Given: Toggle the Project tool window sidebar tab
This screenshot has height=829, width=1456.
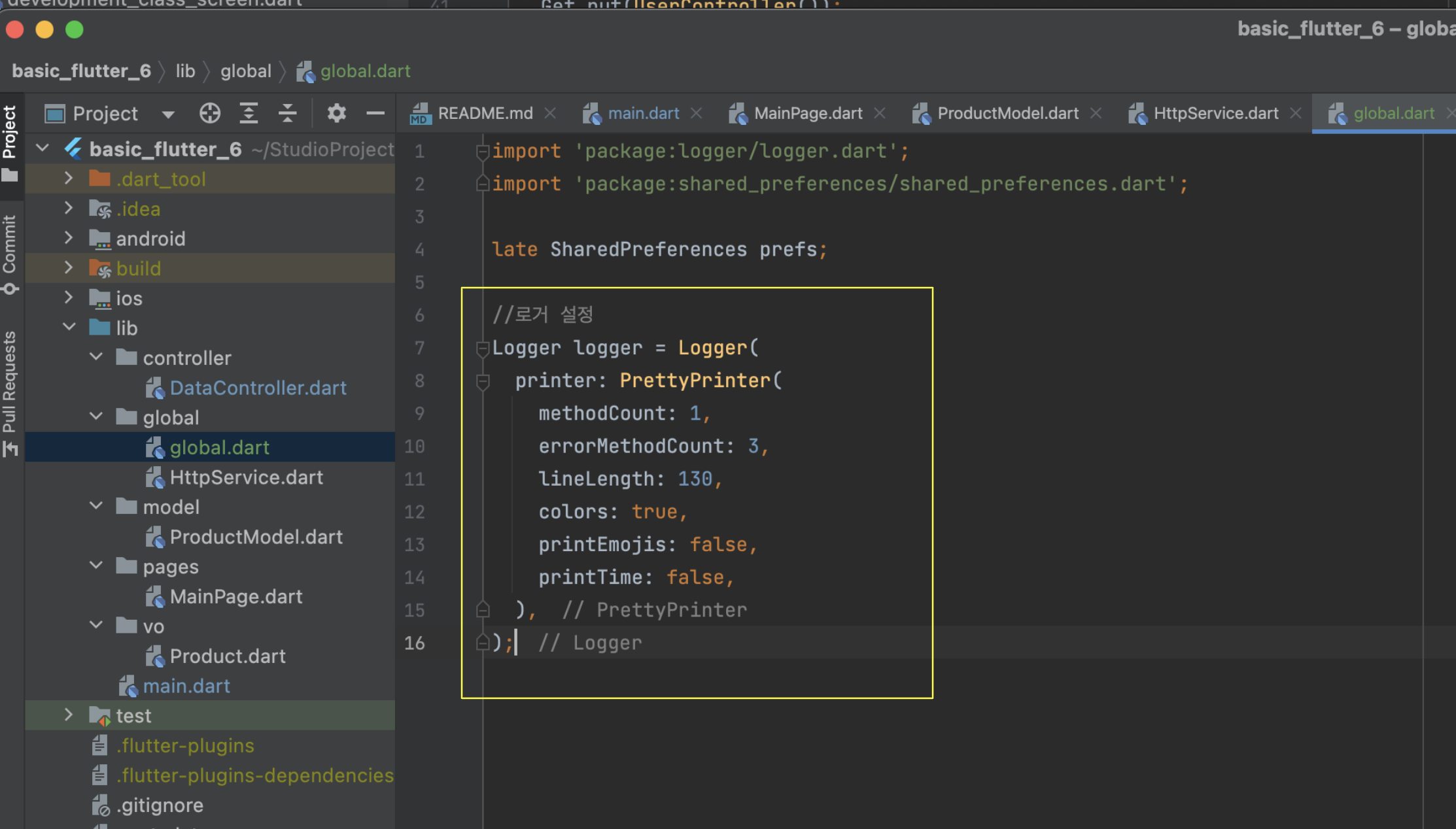Looking at the screenshot, I should 10,134.
